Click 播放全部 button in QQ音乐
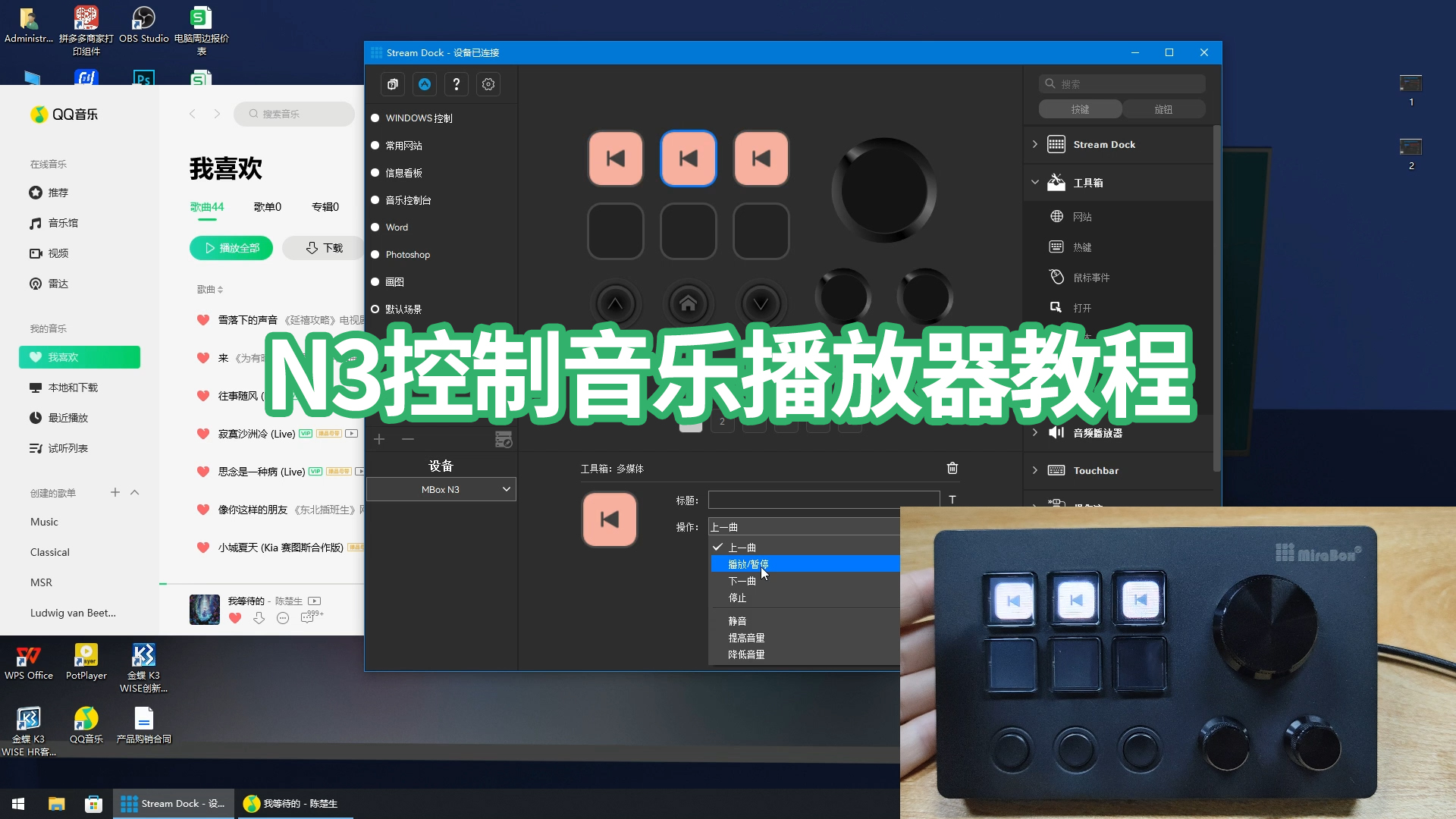 pos(231,248)
